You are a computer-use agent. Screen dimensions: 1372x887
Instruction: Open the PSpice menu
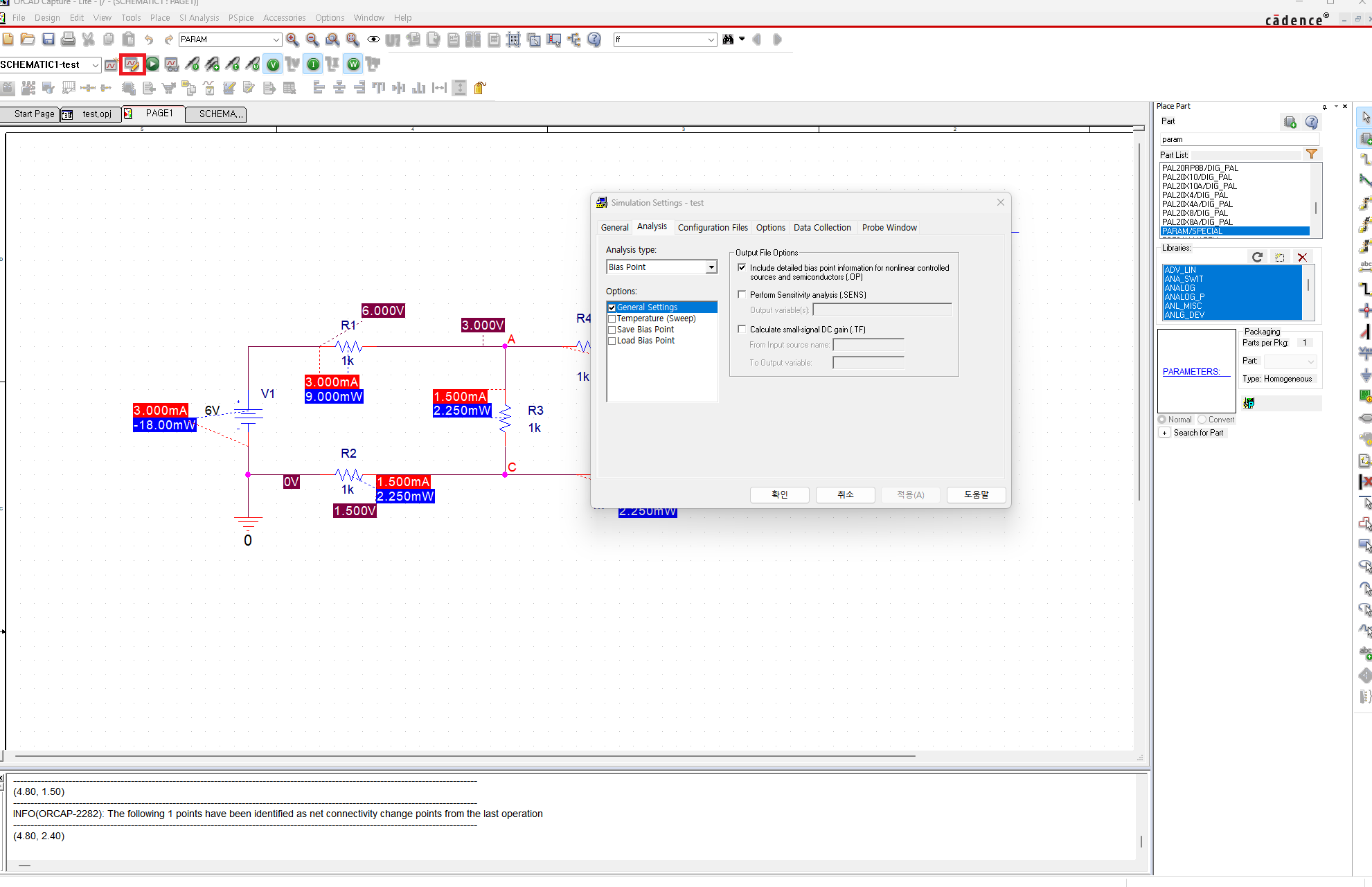coord(240,18)
